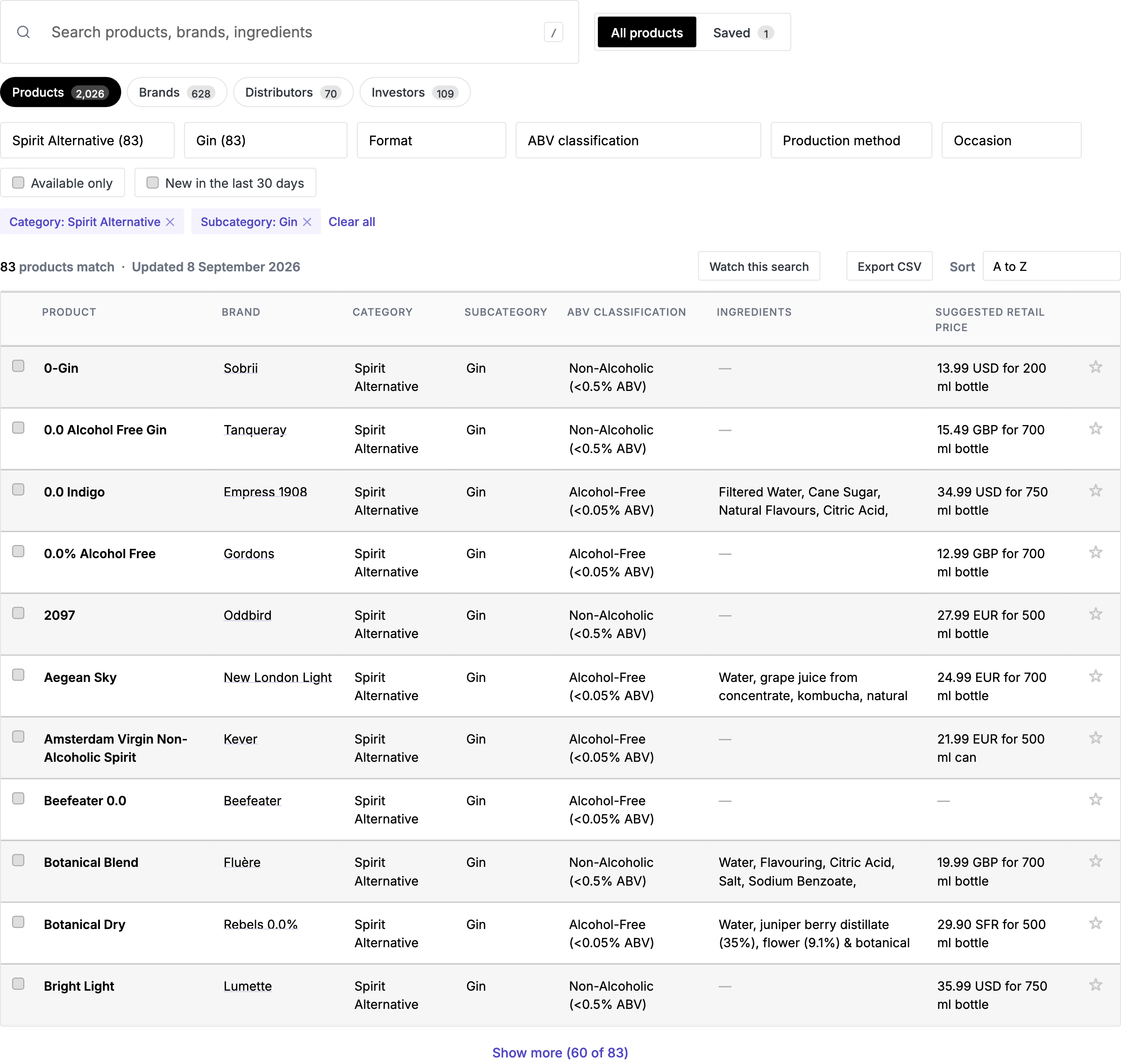Open the Gin (83) subcategory dropdown
This screenshot has width=1121, height=1064.
click(x=265, y=140)
